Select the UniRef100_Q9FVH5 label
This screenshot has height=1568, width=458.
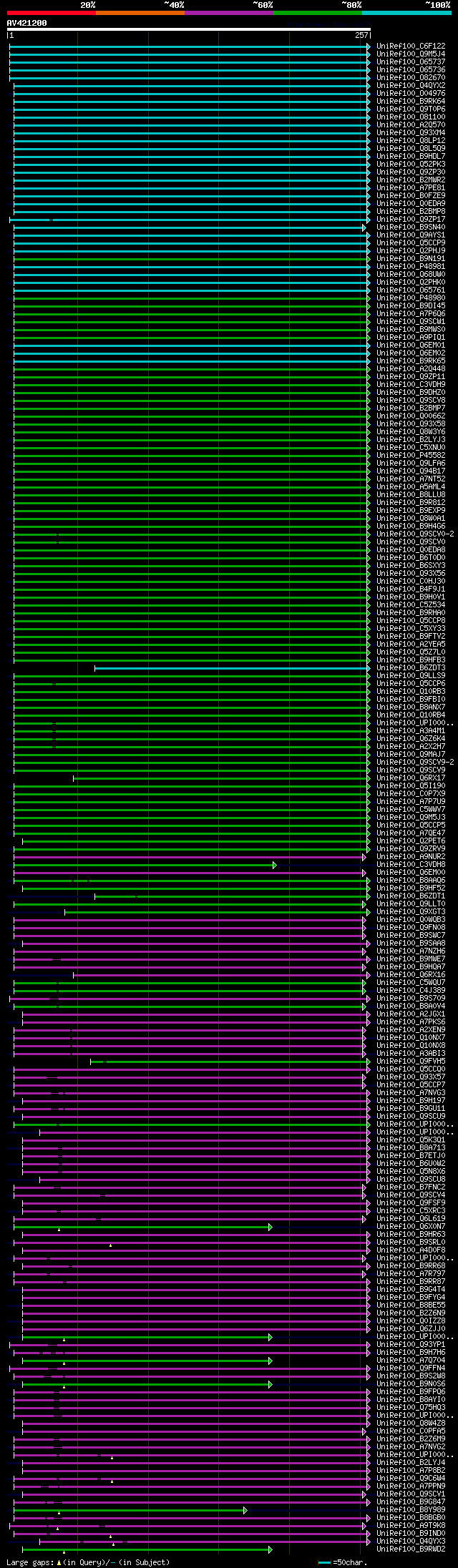411,1061
